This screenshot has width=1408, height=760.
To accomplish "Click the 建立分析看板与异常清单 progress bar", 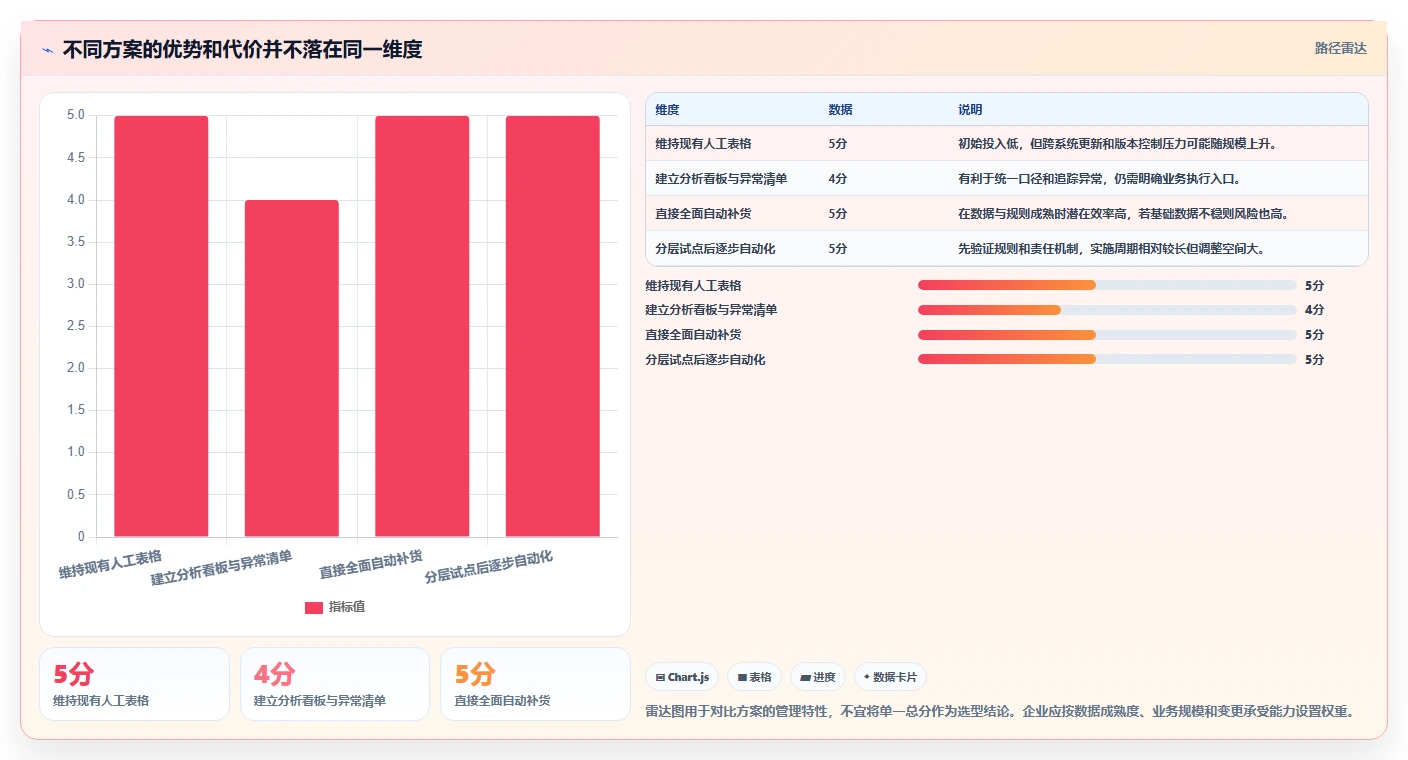I will pyautogui.click(x=1107, y=310).
